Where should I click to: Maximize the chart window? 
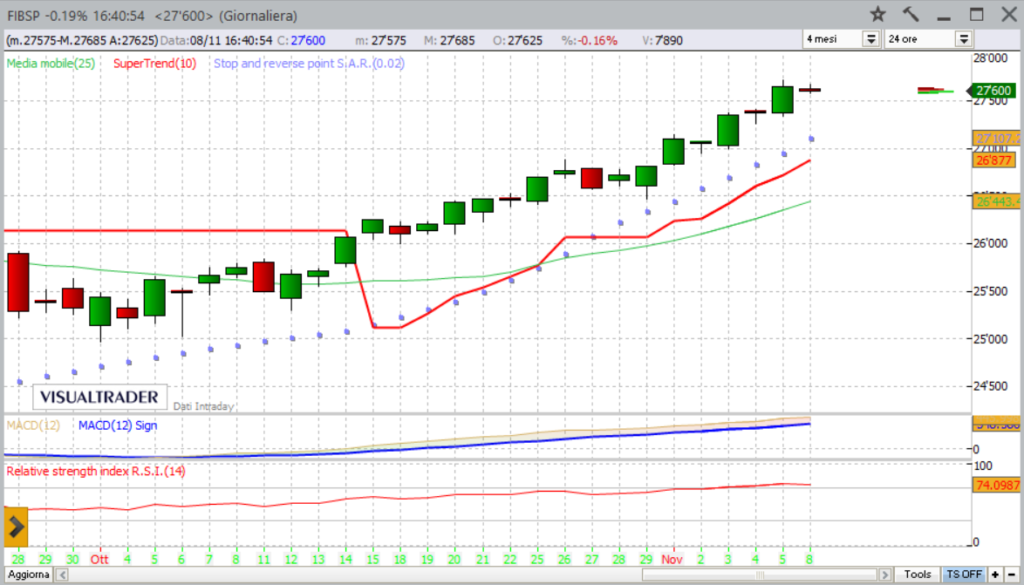click(x=976, y=14)
